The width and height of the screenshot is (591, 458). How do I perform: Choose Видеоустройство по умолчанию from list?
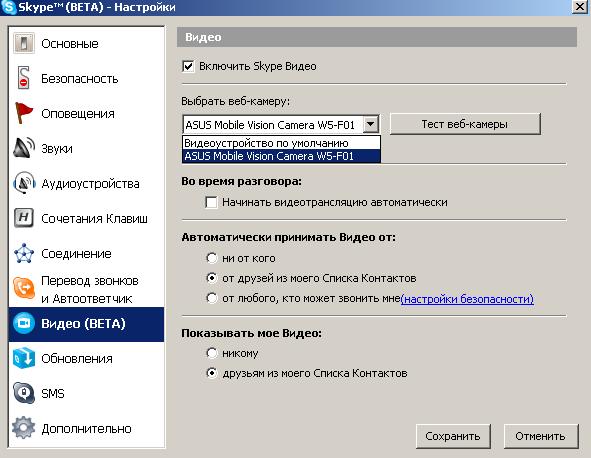tap(281, 143)
